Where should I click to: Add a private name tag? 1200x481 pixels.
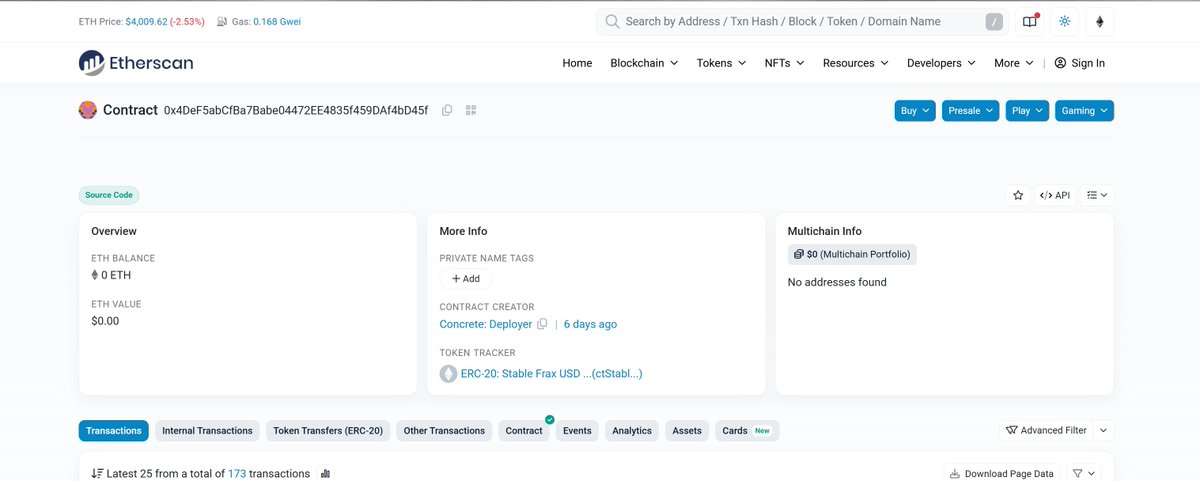(466, 279)
